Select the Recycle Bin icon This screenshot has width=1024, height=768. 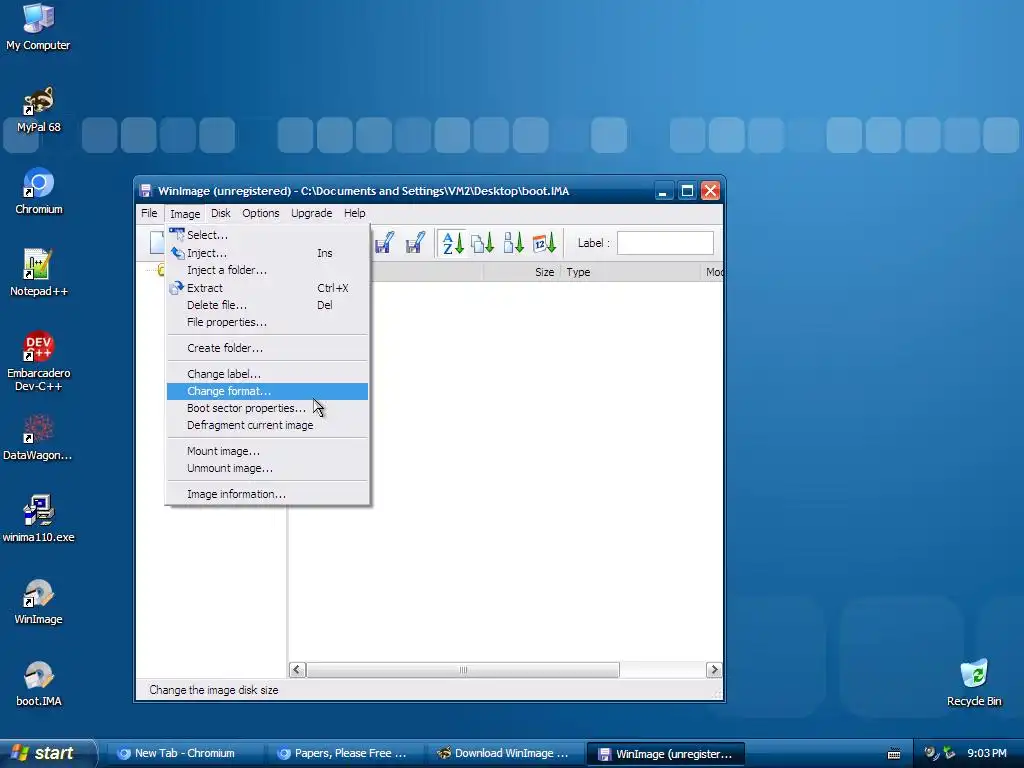click(x=974, y=683)
